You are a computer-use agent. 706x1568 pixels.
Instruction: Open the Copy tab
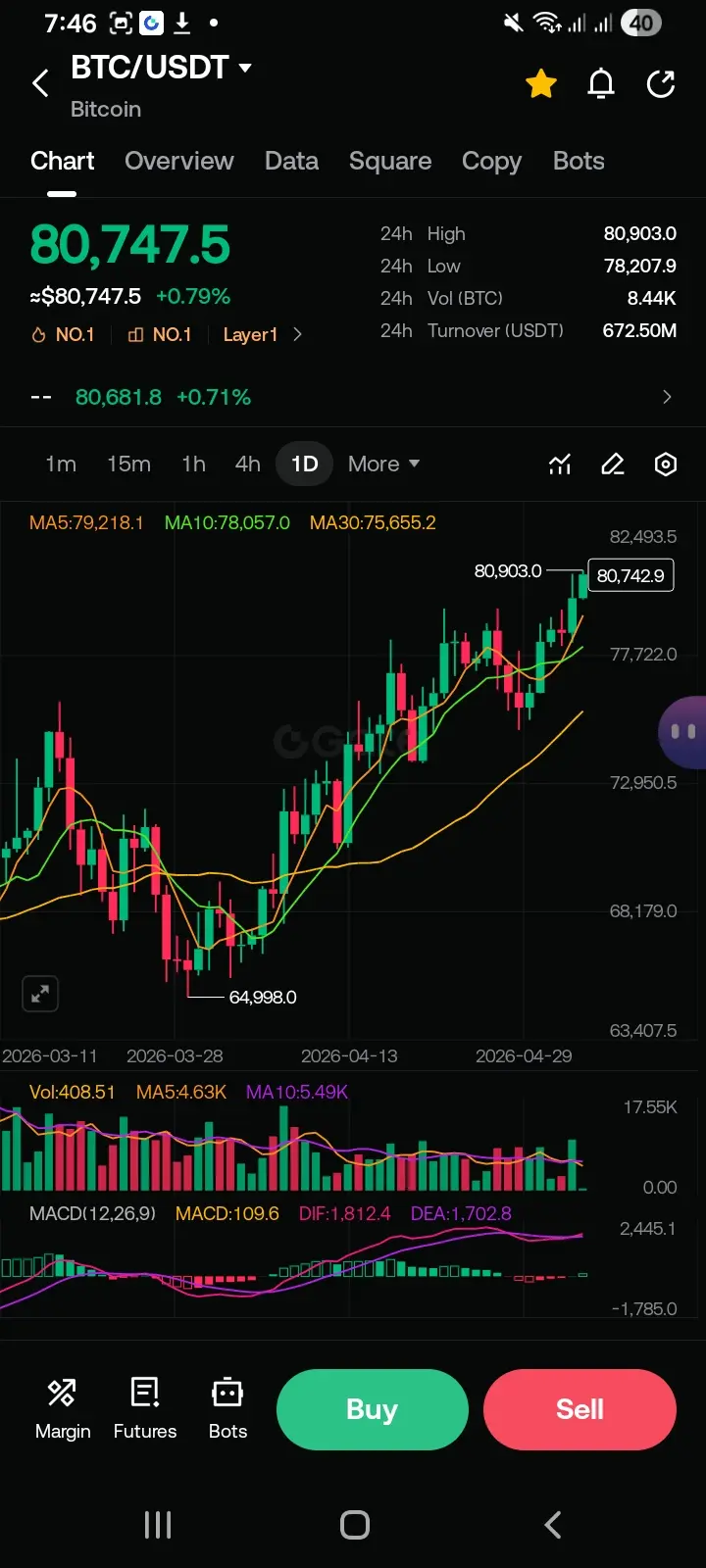[491, 162]
